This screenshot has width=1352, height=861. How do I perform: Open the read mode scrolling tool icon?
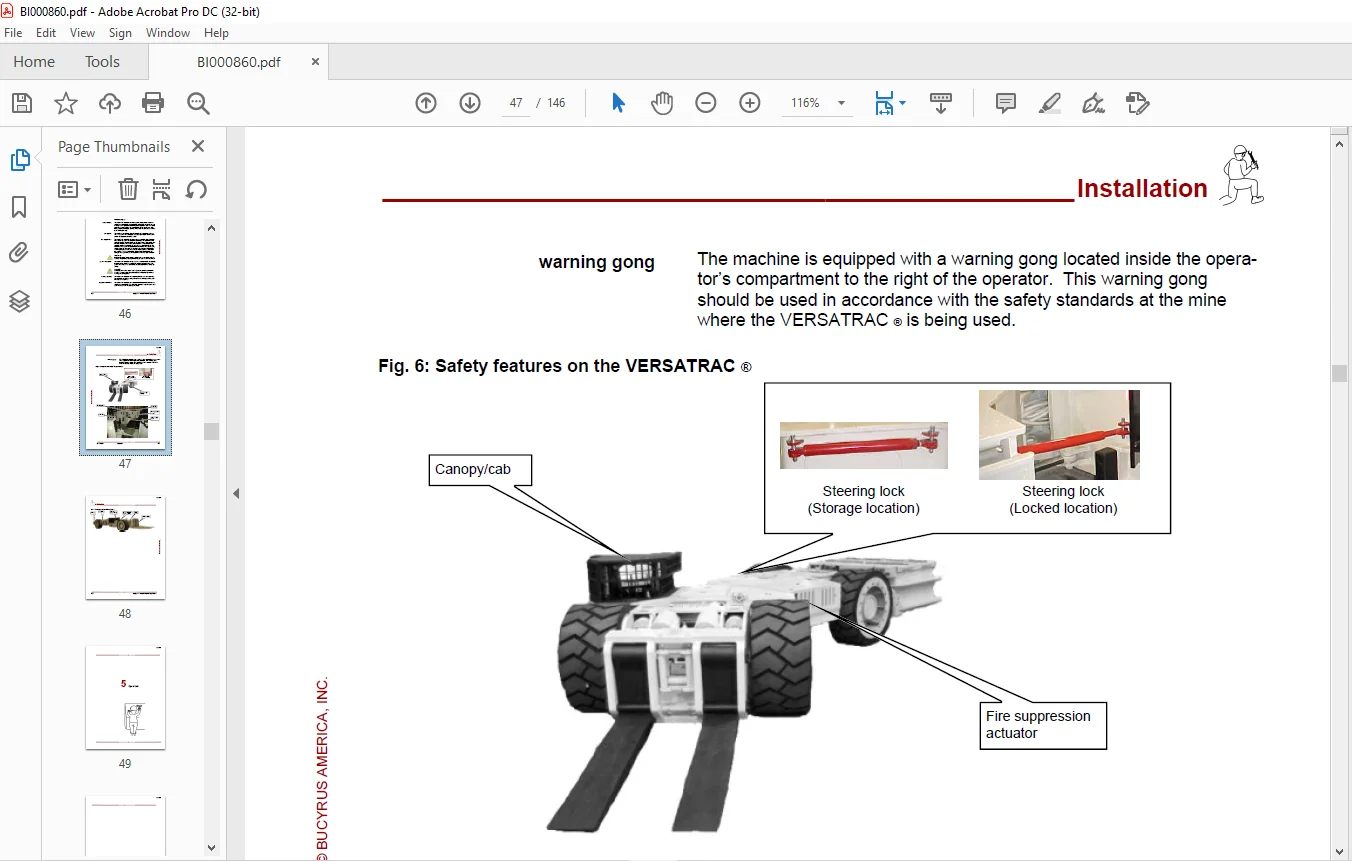(941, 103)
